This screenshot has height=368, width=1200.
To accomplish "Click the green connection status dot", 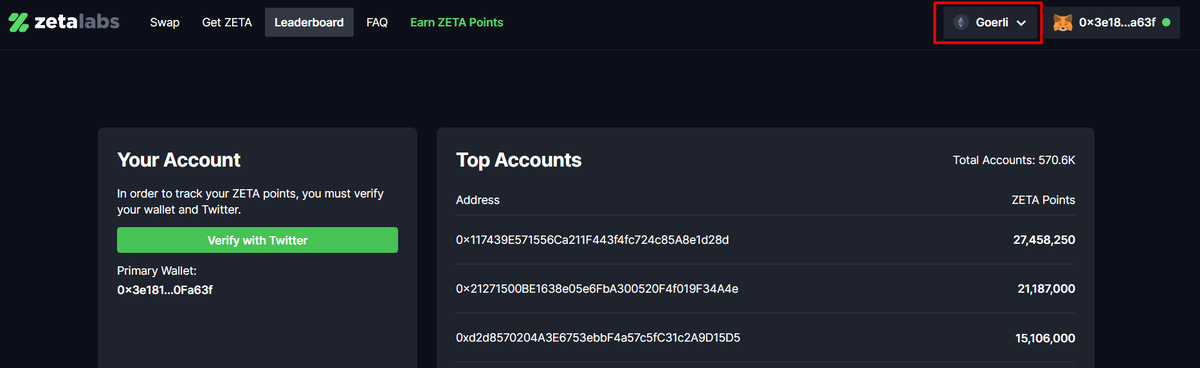I will tap(1166, 22).
